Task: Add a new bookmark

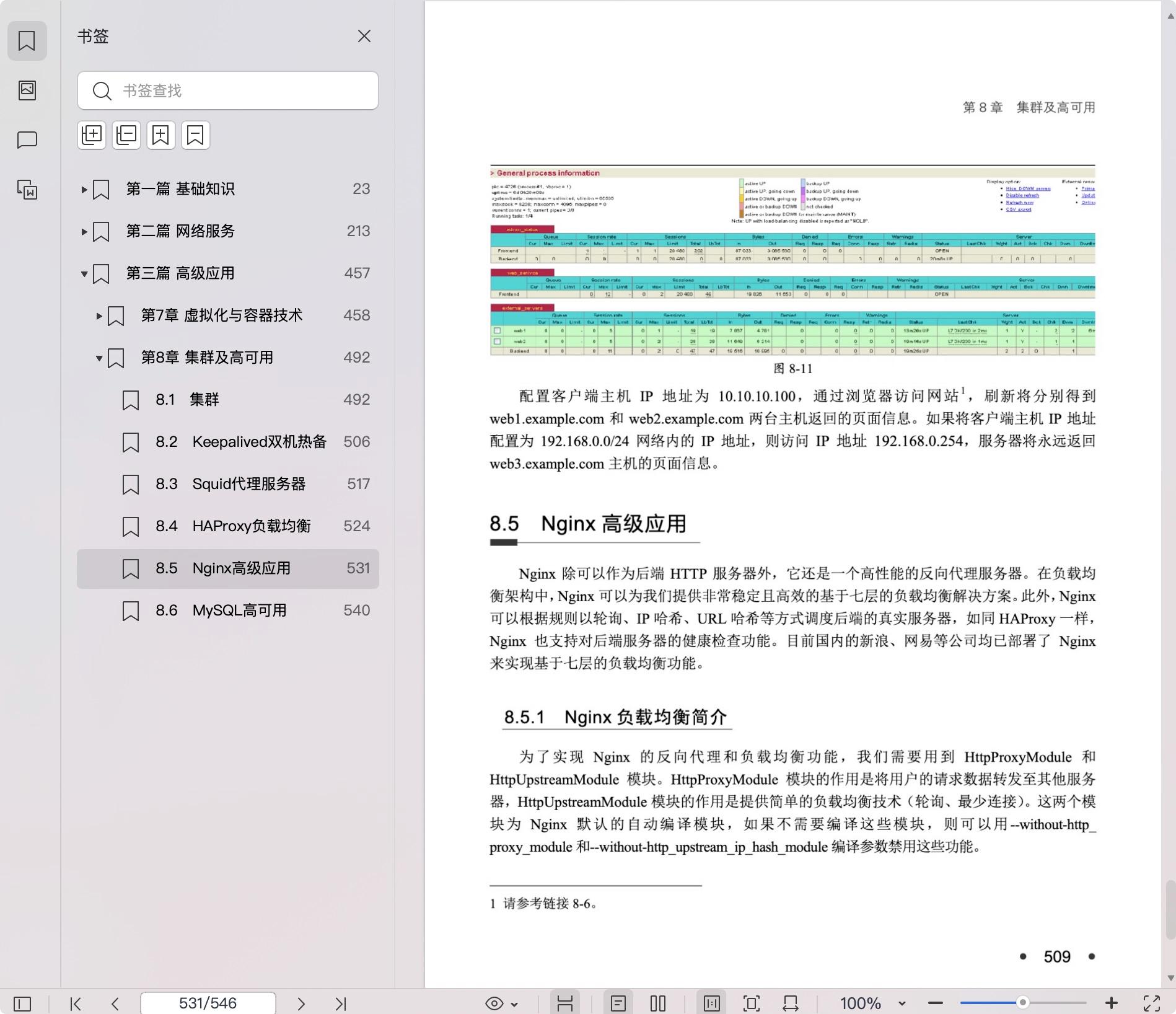Action: coord(161,134)
